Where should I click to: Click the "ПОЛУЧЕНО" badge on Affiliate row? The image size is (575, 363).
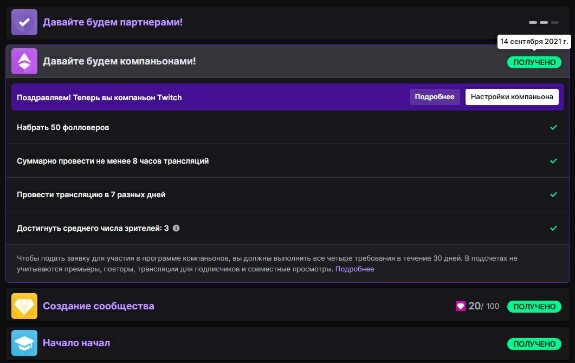tap(534, 62)
